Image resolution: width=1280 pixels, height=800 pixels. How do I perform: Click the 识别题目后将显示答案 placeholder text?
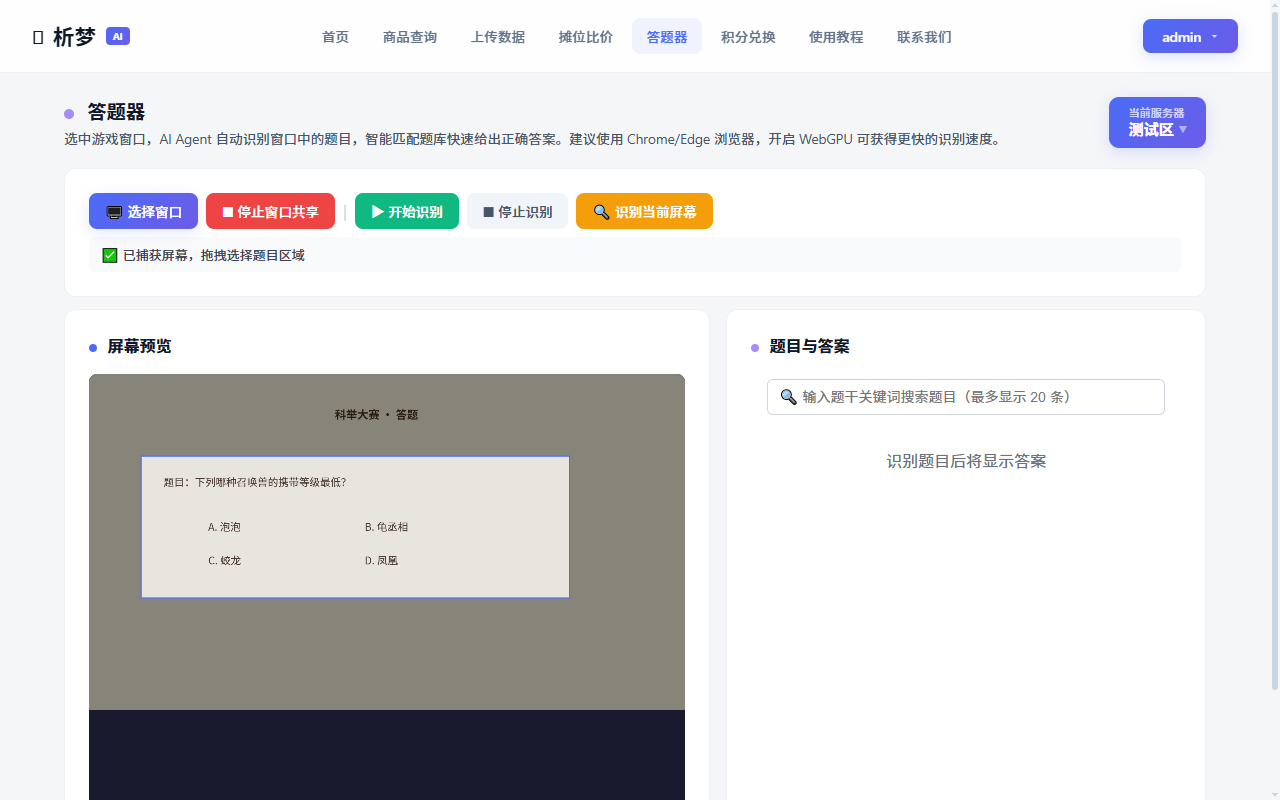(x=966, y=461)
